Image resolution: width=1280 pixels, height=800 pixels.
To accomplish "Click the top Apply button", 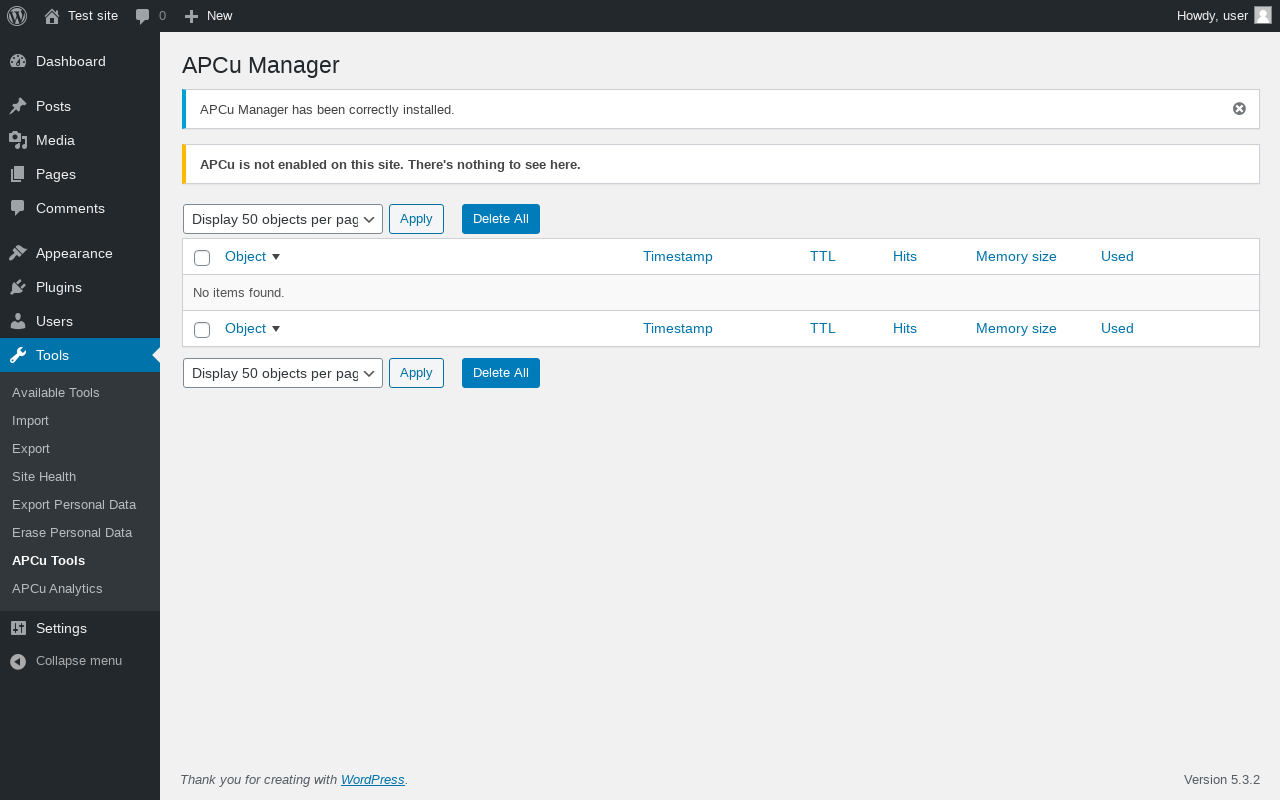I will click(416, 219).
